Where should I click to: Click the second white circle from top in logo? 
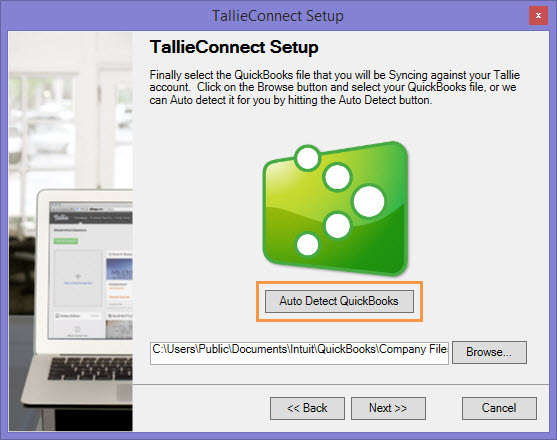(337, 177)
